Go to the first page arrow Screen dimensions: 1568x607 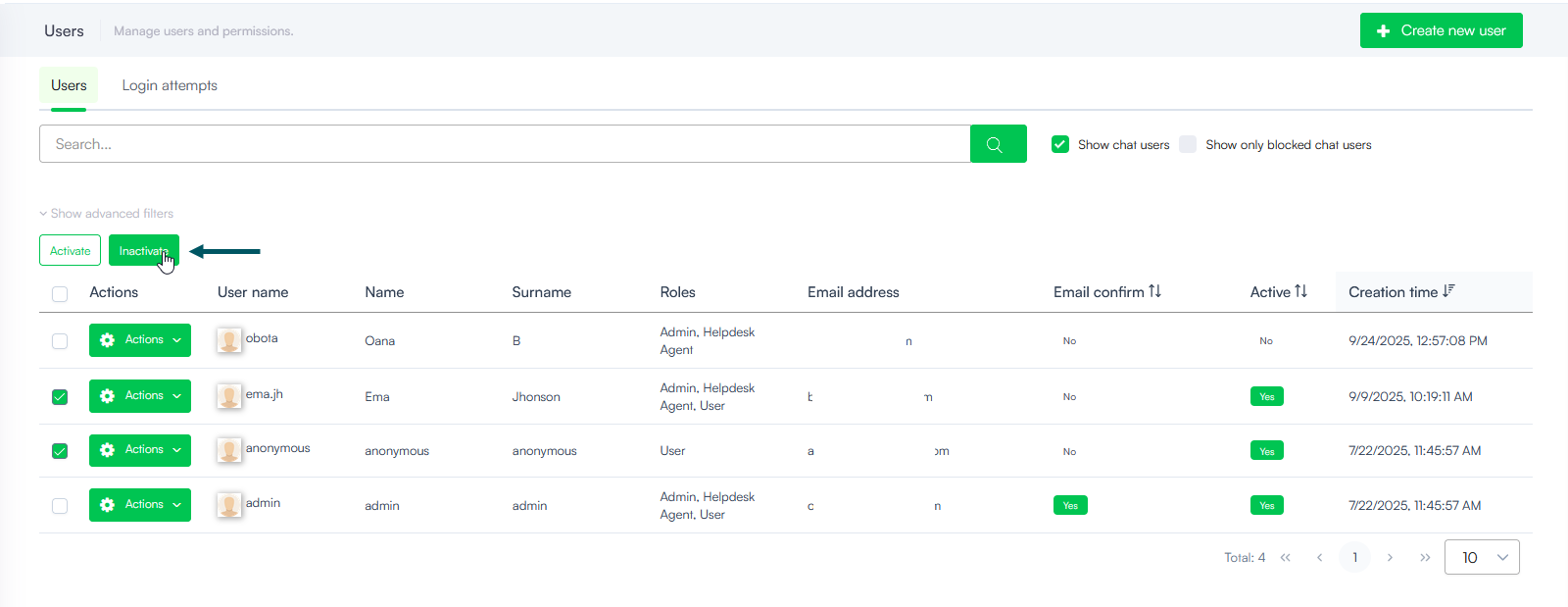point(1286,557)
